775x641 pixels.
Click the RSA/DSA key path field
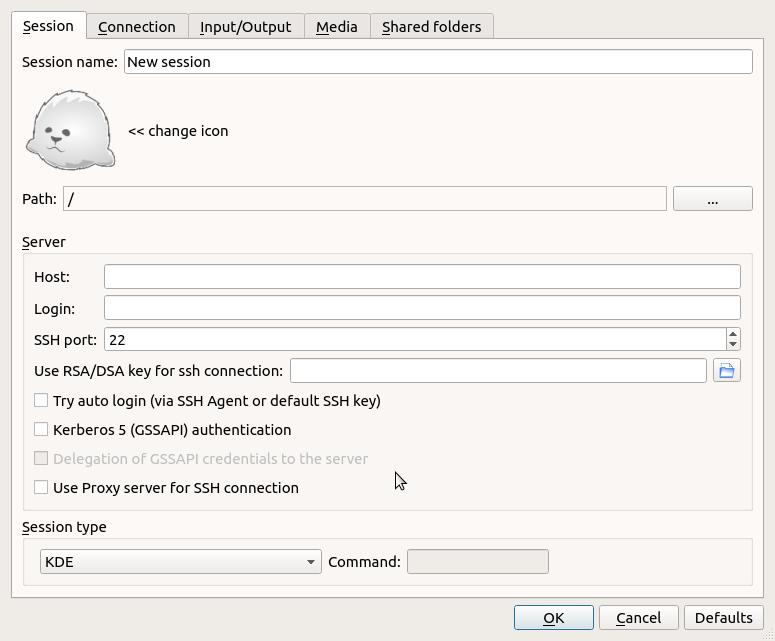(498, 371)
